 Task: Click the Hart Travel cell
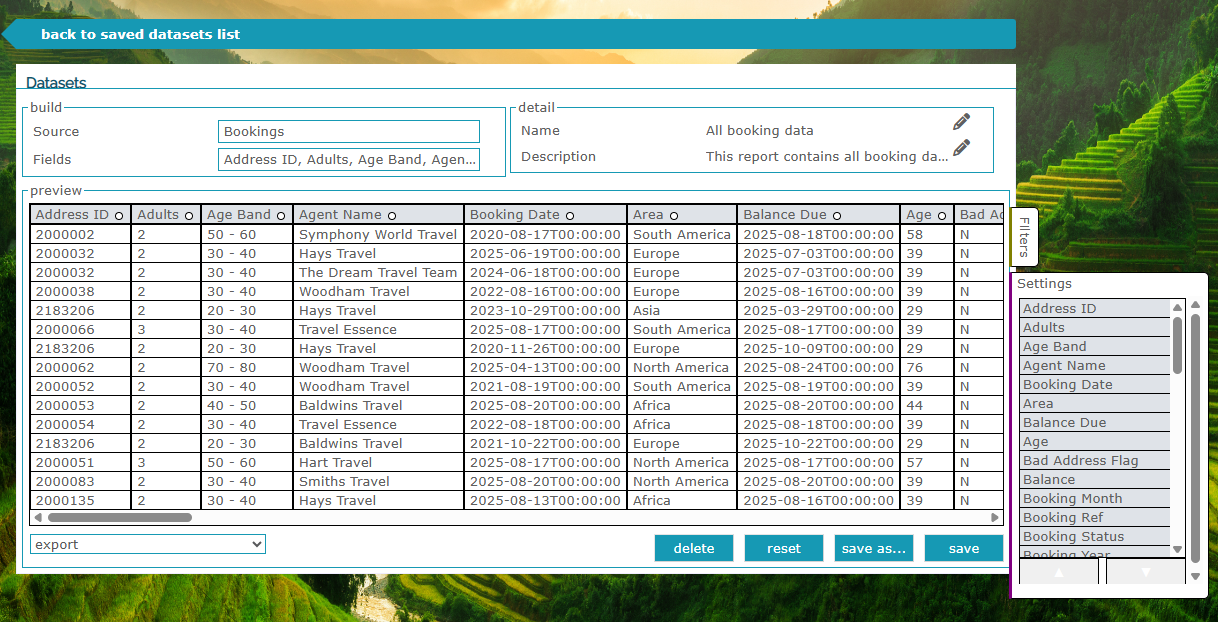(x=378, y=463)
